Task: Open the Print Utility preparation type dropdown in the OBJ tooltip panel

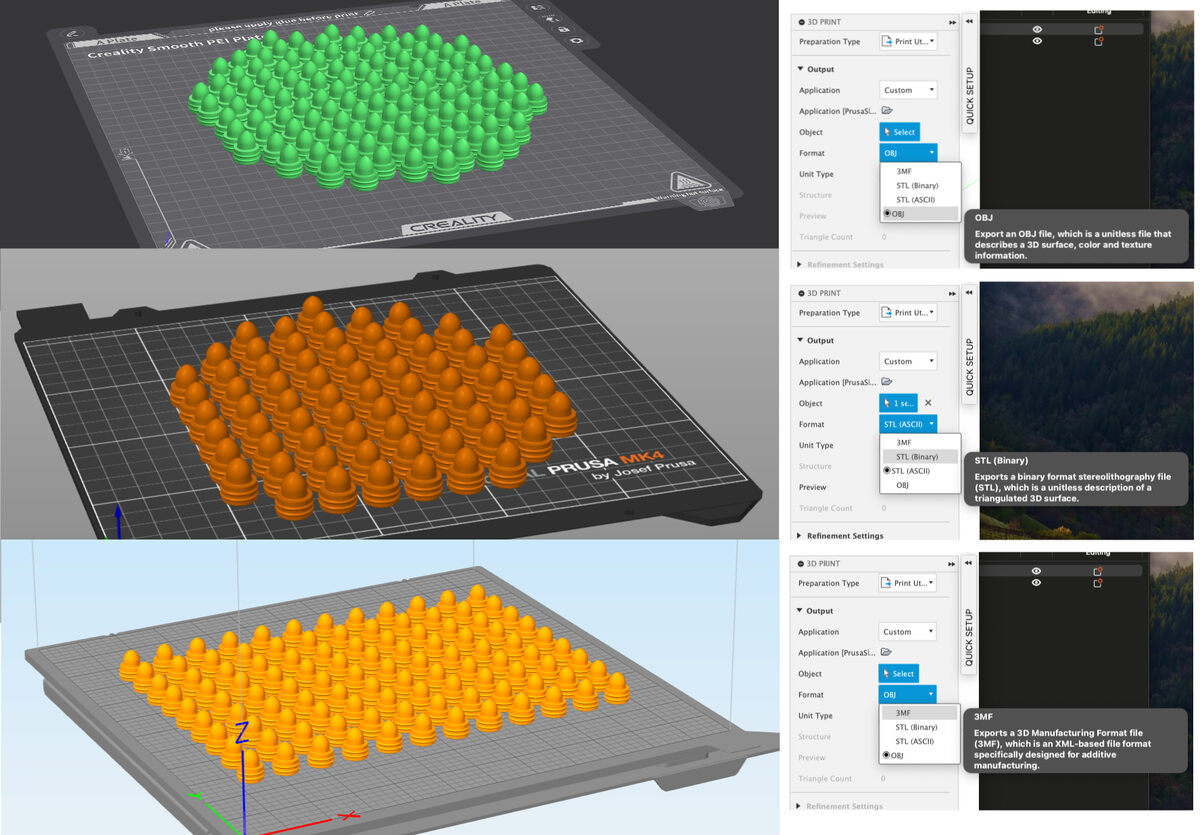Action: tap(908, 42)
